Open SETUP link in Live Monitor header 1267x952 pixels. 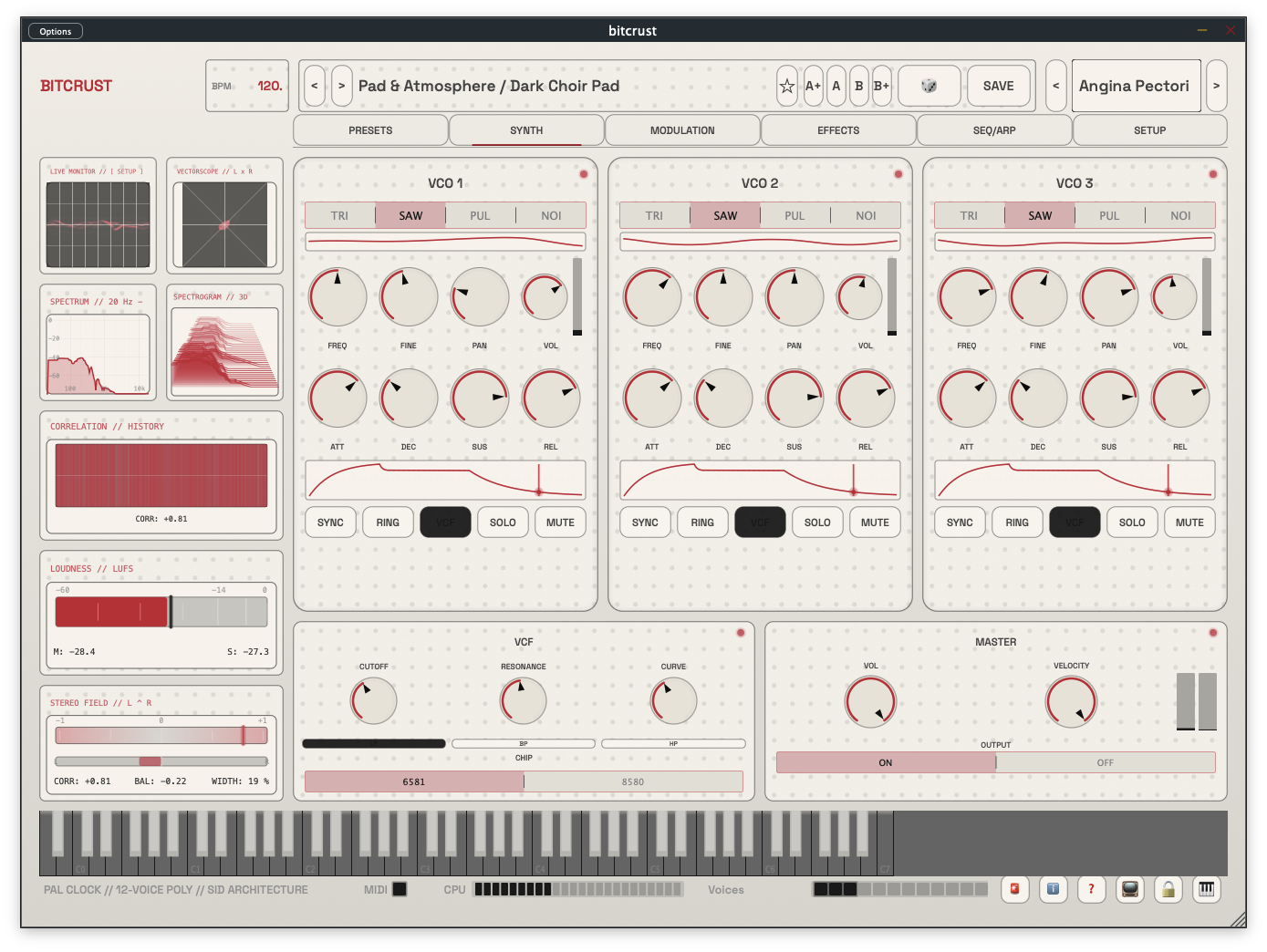point(127,171)
